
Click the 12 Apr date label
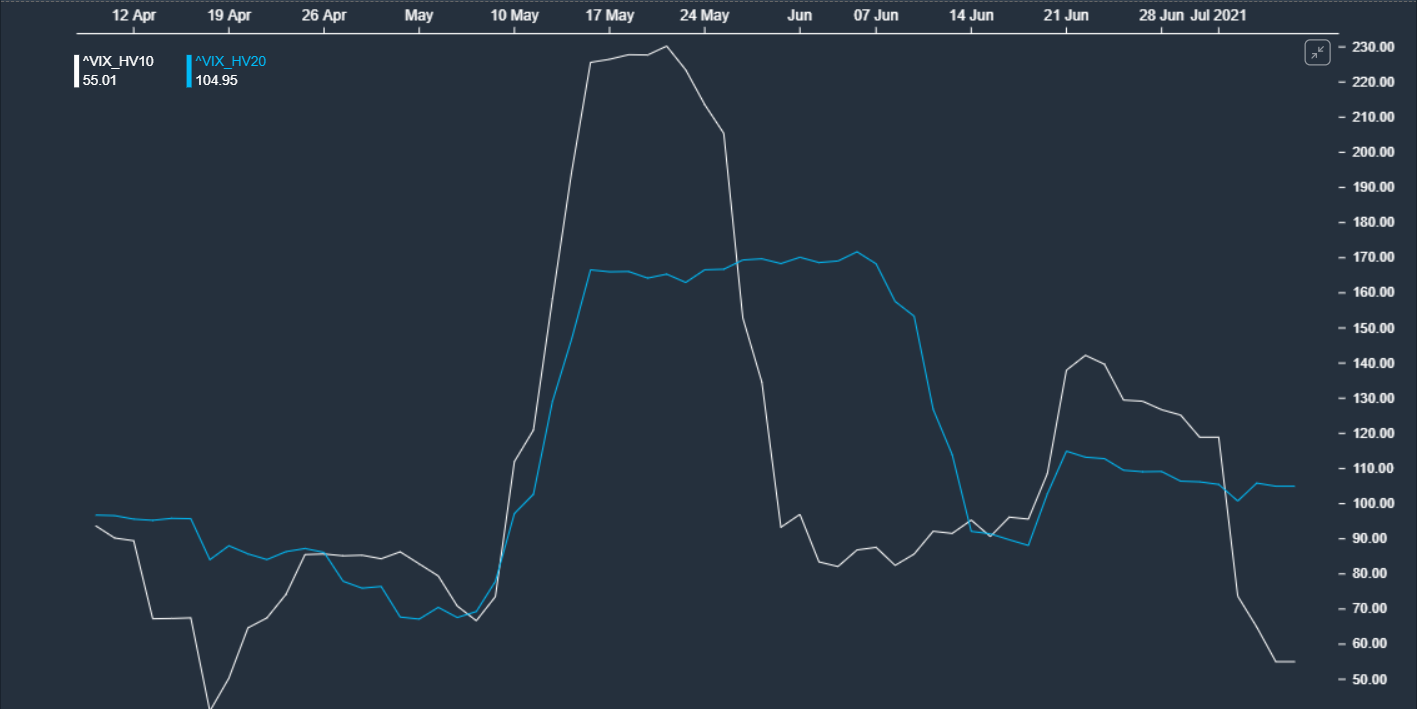point(134,16)
